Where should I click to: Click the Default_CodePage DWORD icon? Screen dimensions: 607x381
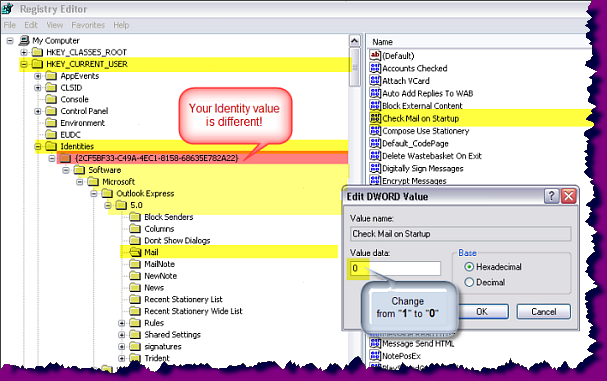tap(375, 143)
